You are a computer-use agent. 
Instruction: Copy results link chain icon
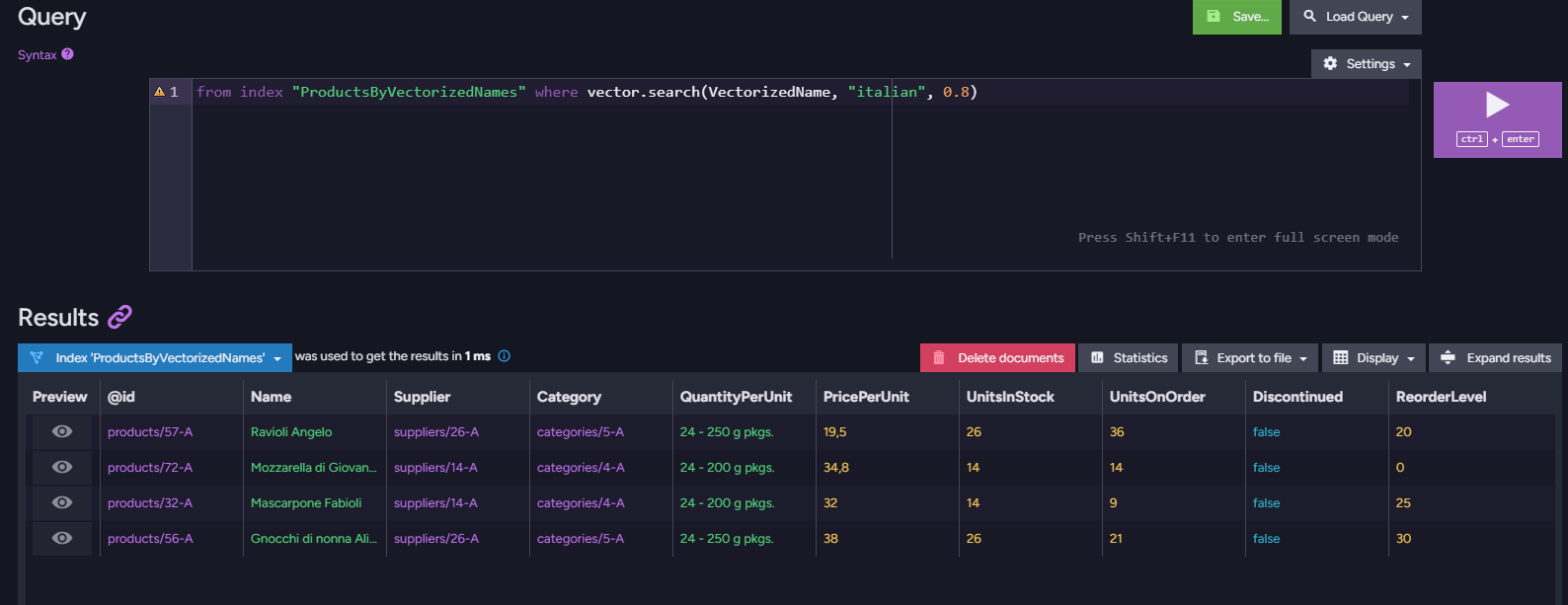[x=119, y=317]
